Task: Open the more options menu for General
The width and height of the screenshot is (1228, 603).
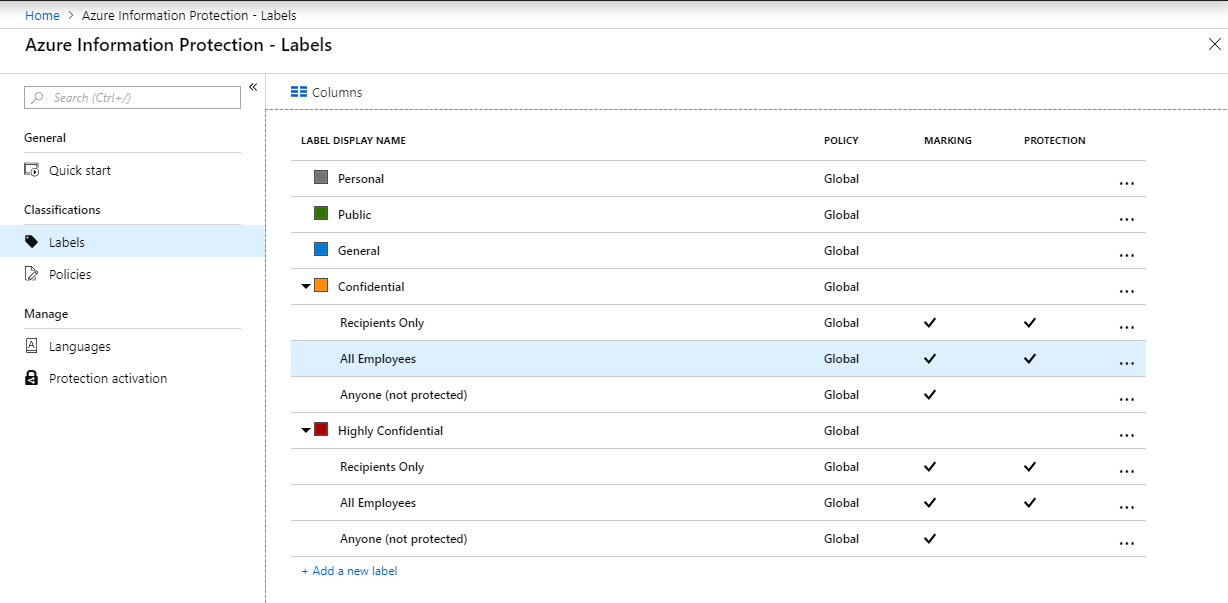Action: (1127, 255)
